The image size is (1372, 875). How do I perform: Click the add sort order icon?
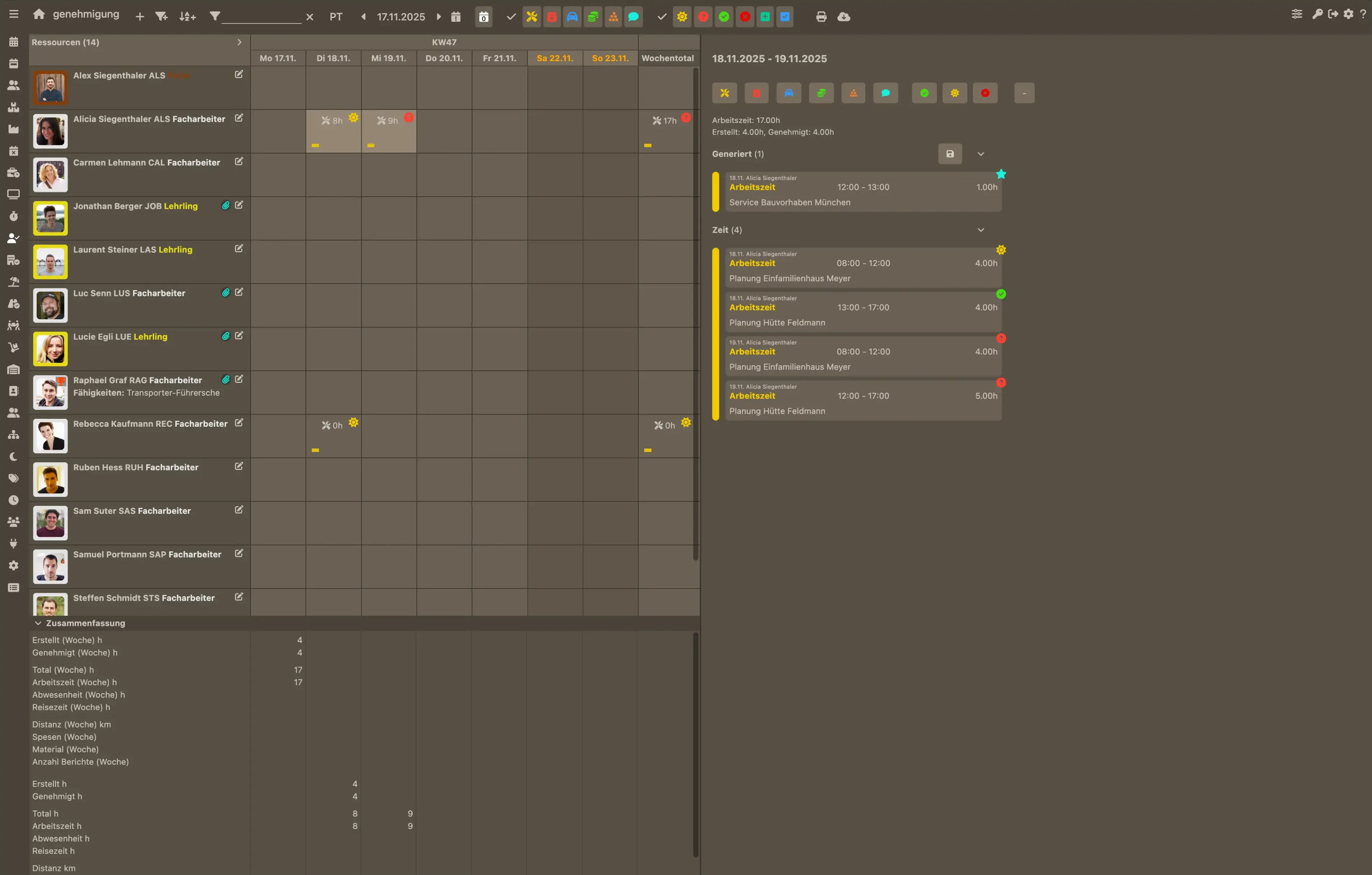click(187, 17)
